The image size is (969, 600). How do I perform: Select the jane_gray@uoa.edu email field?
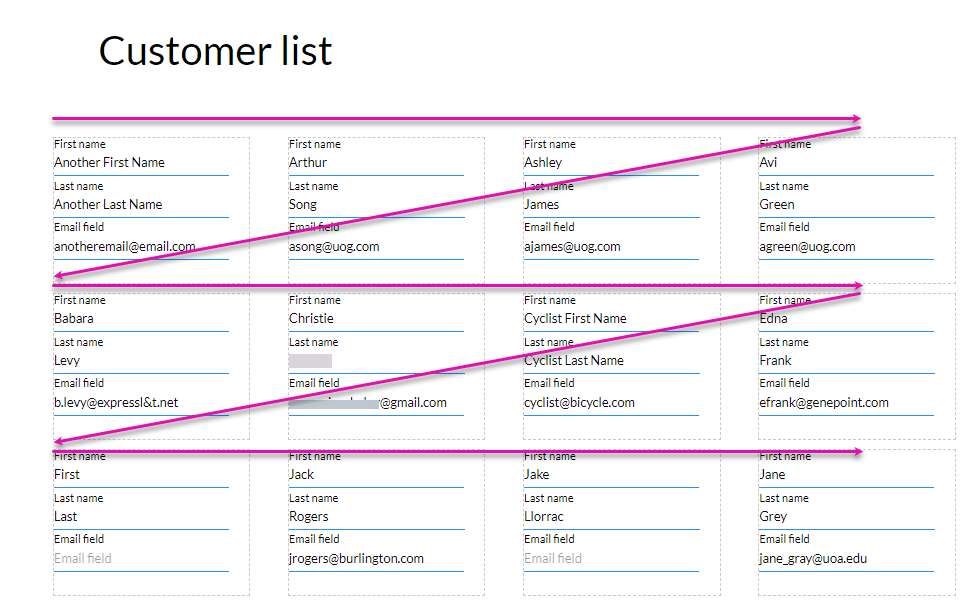(845, 559)
